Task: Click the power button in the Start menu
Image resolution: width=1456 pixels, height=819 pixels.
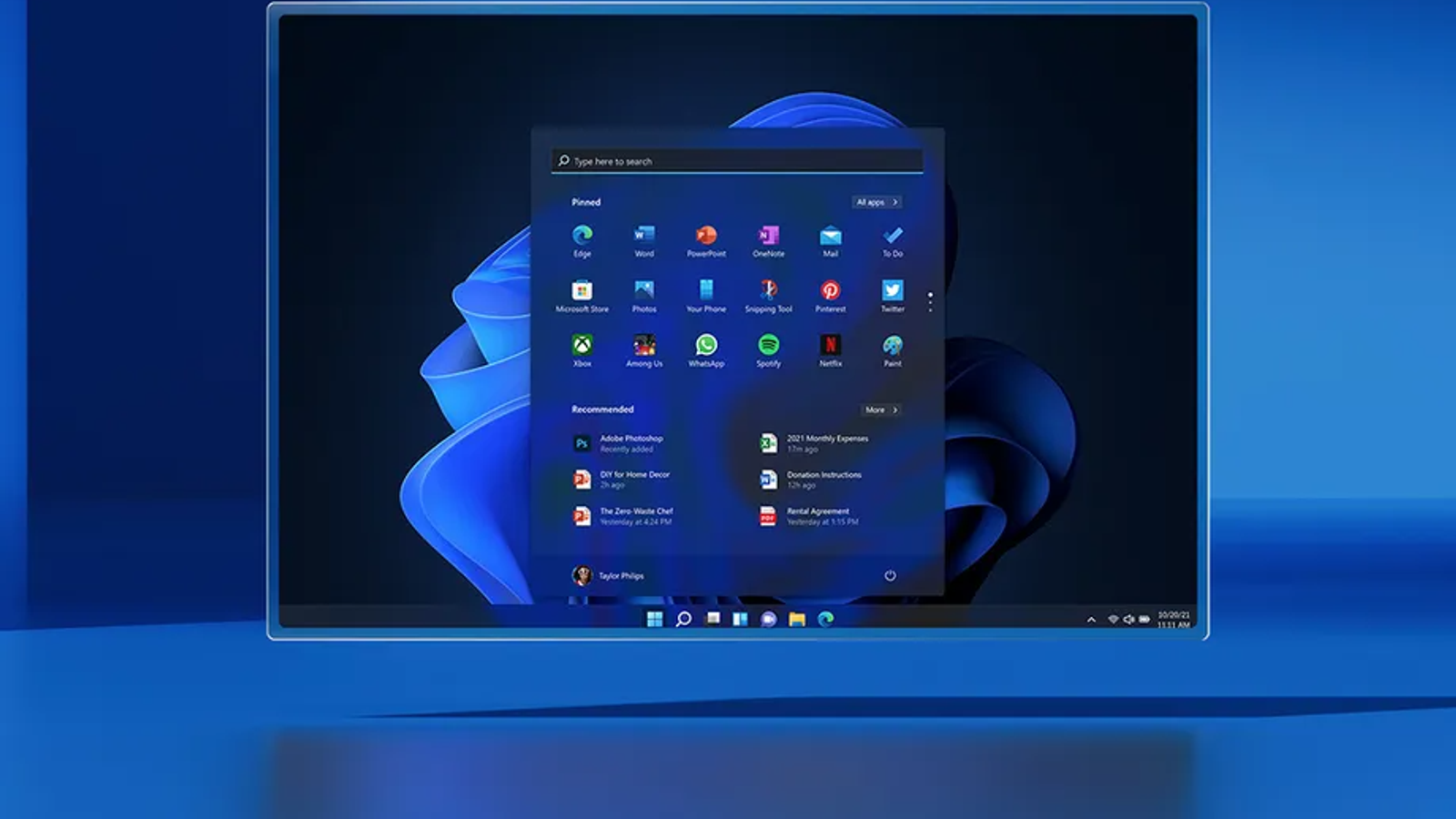Action: [890, 575]
